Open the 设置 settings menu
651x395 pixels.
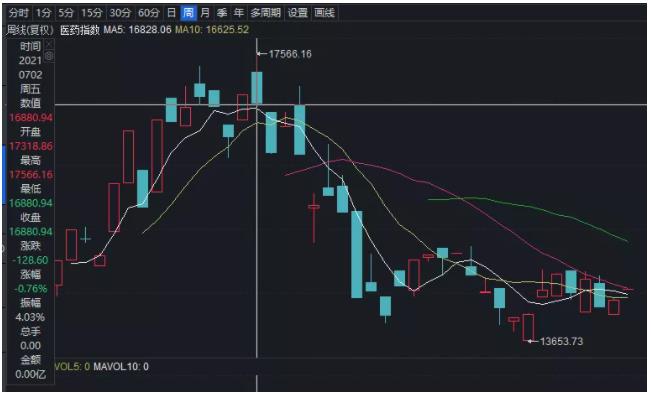pos(298,13)
